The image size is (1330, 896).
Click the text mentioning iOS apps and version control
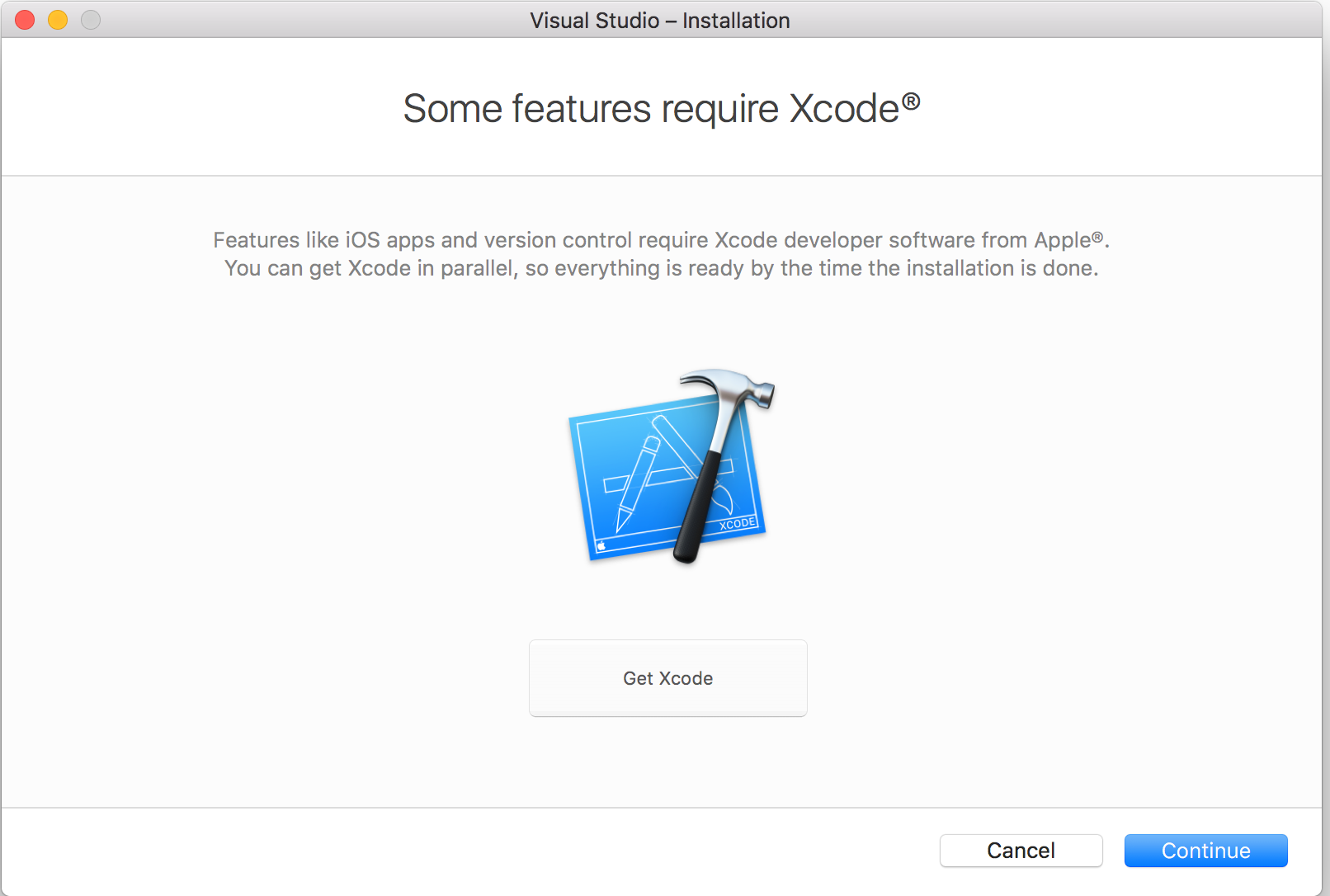coord(662,240)
